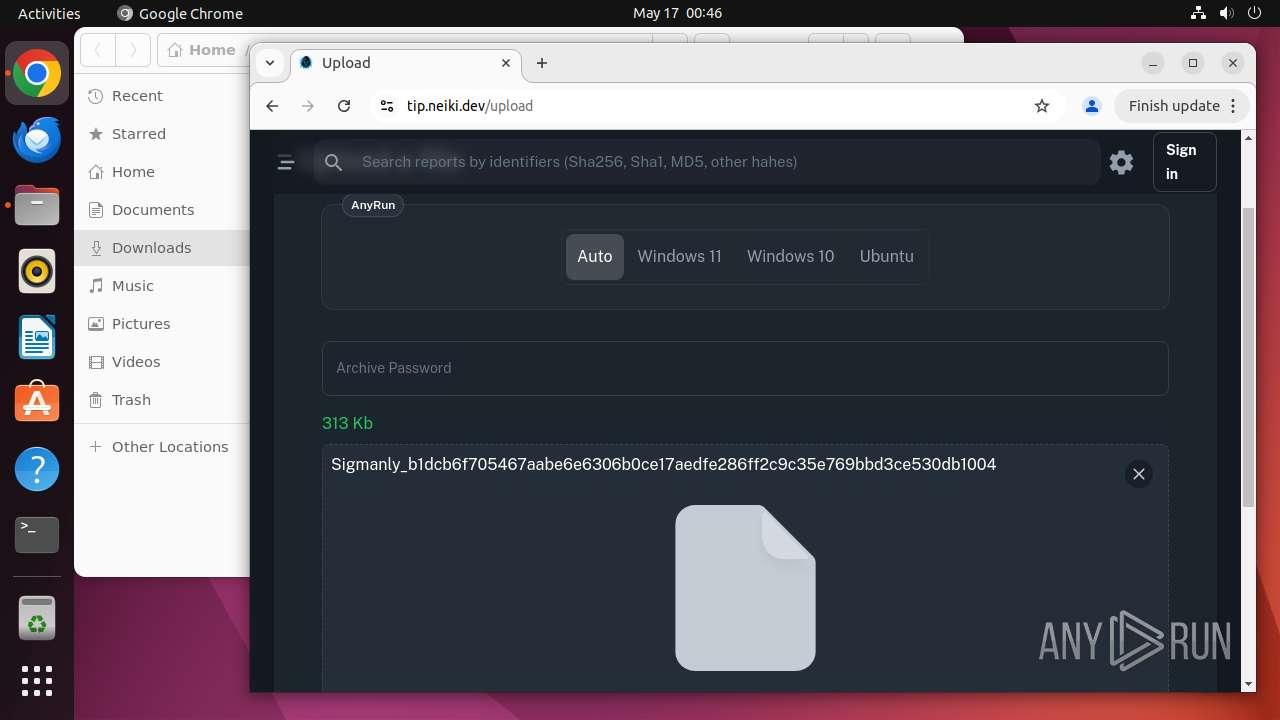Launch Google Chrome from the dock
Image resolution: width=1280 pixels, height=720 pixels.
tap(37, 74)
